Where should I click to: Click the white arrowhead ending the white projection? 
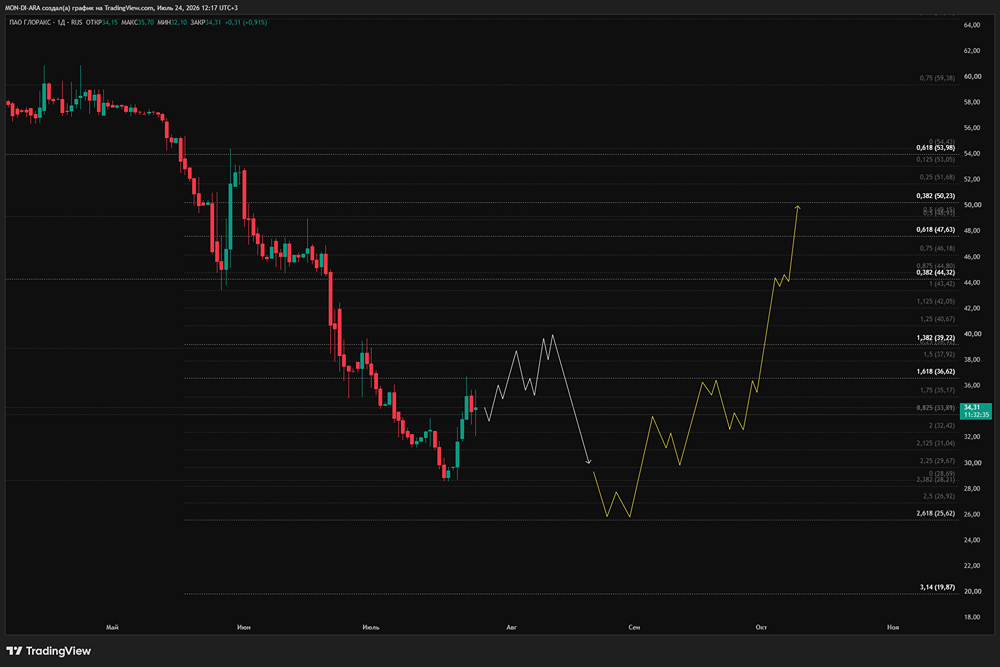pyautogui.click(x=589, y=461)
